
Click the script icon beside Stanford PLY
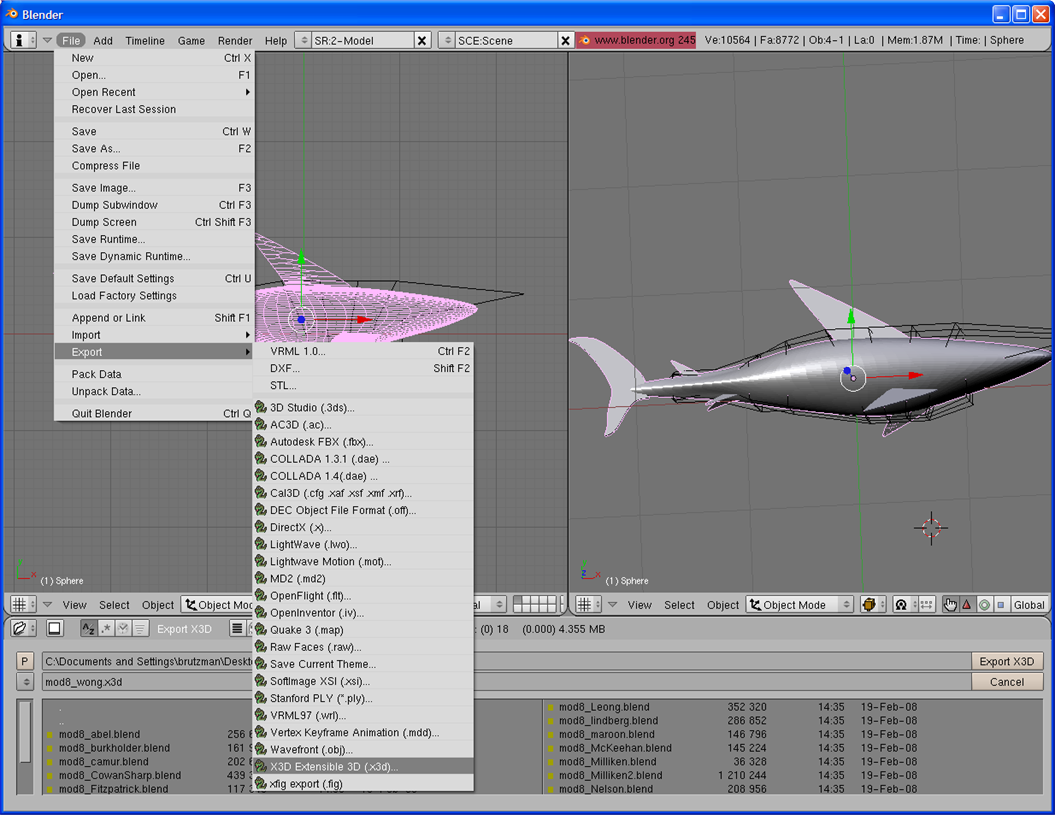pos(261,698)
